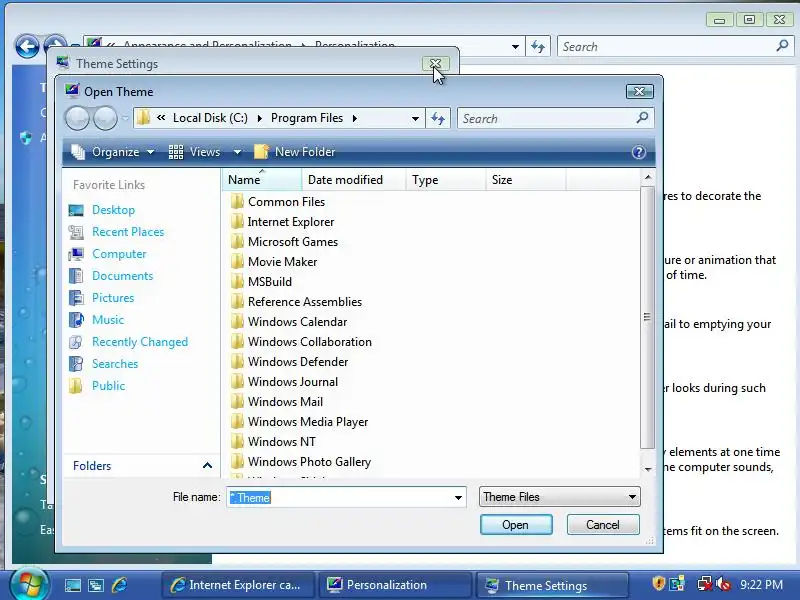
Task: Switch to Internet Explorer taskbar button
Action: 238,585
